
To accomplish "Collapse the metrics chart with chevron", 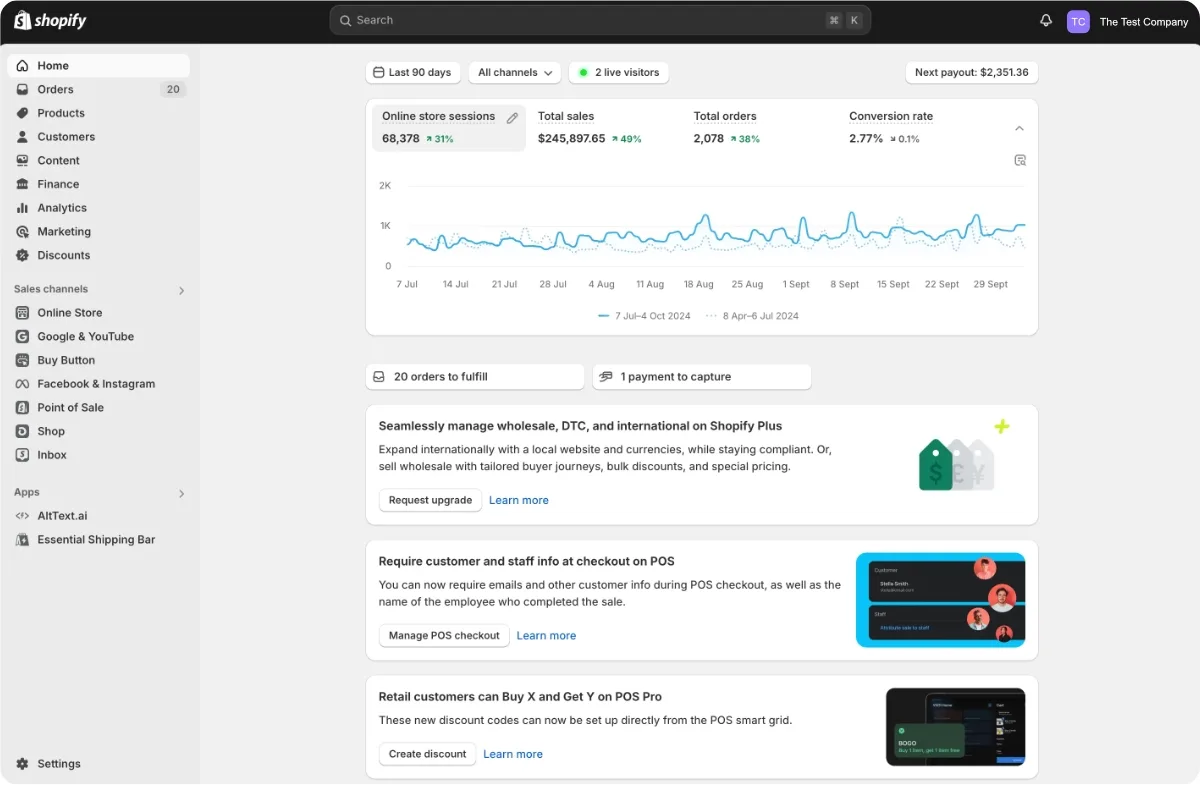I will pos(1019,128).
